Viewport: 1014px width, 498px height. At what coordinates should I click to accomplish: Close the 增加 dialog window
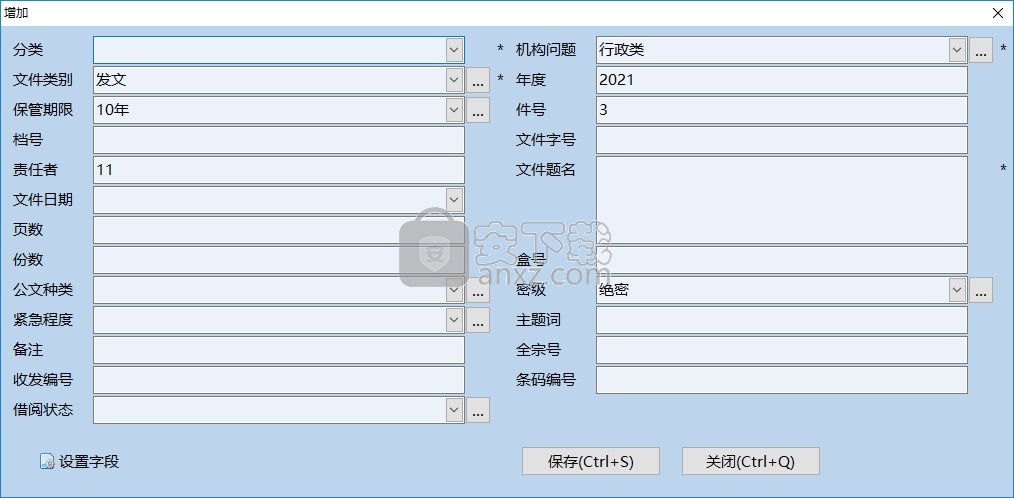[998, 12]
